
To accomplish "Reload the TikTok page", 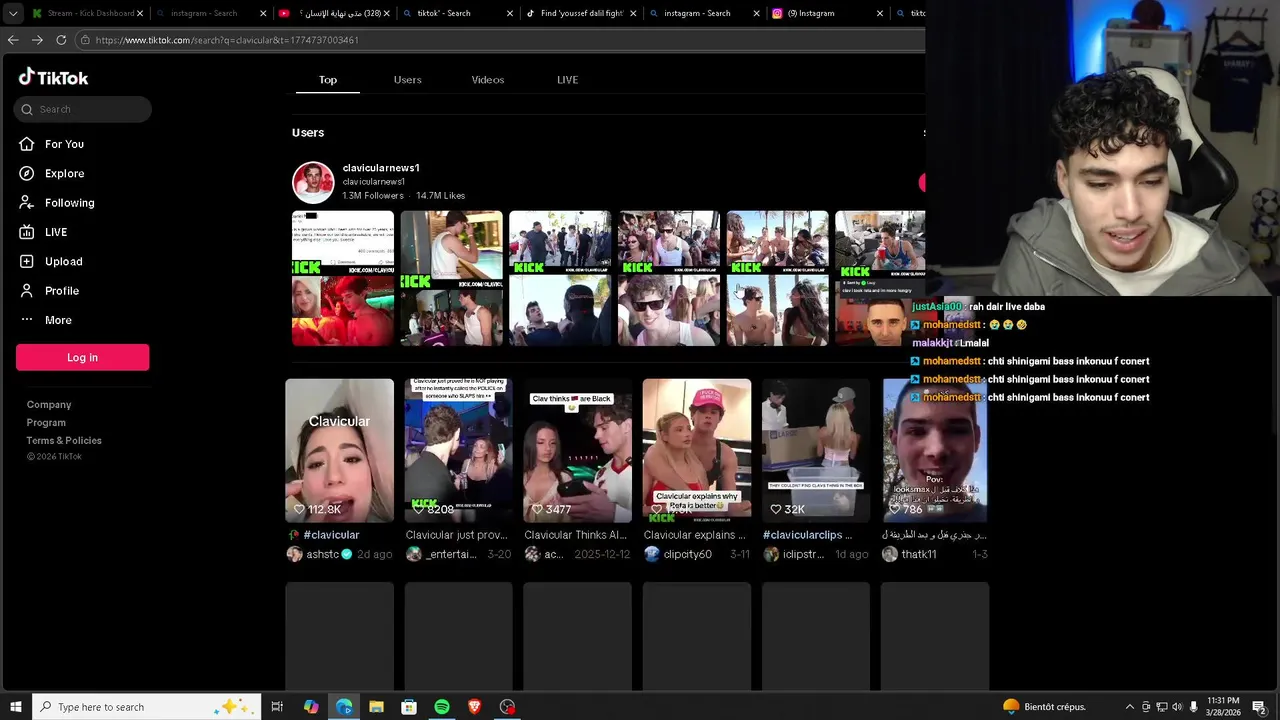I will 61,40.
